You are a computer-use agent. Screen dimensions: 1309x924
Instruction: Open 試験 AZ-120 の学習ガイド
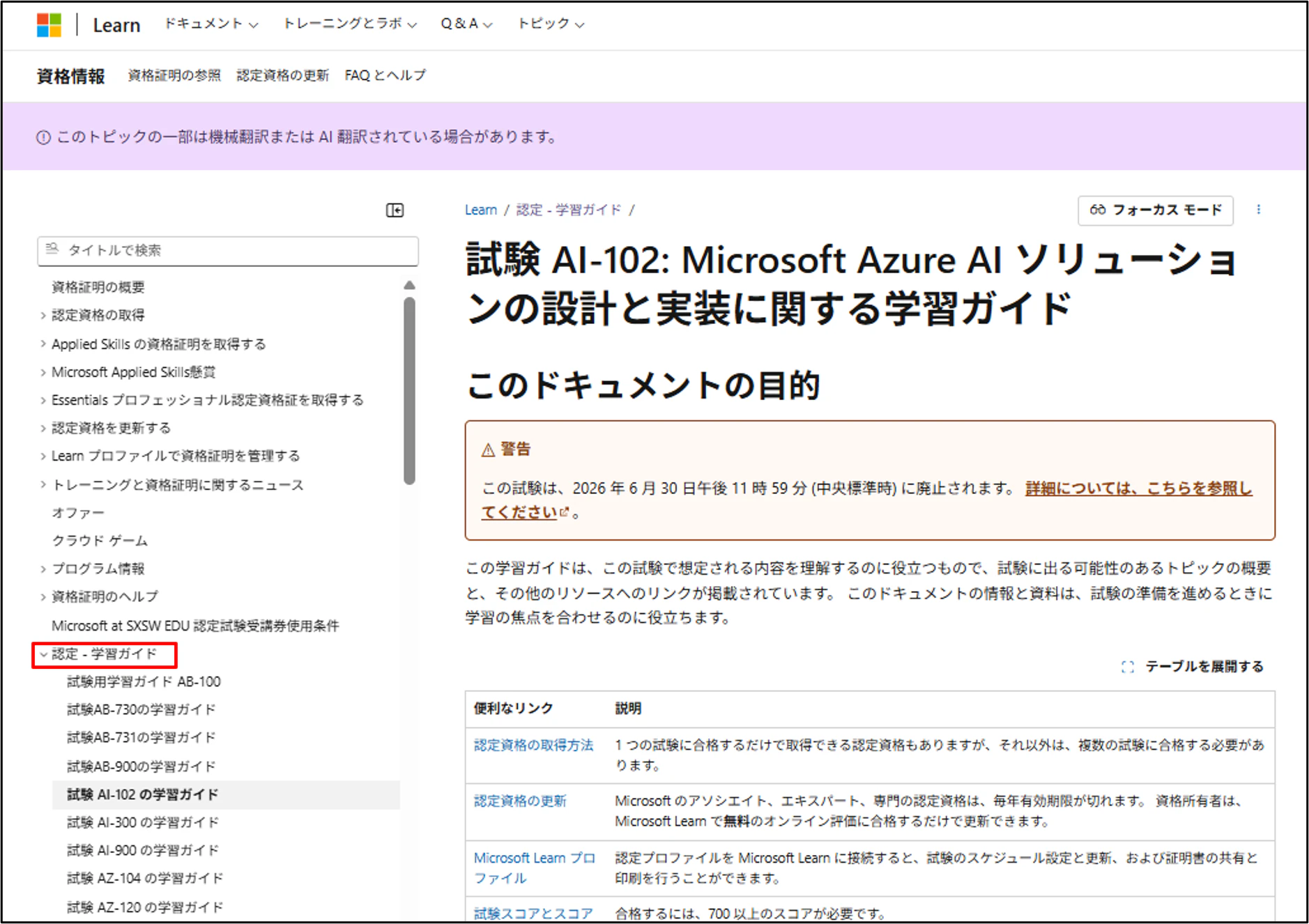(145, 907)
